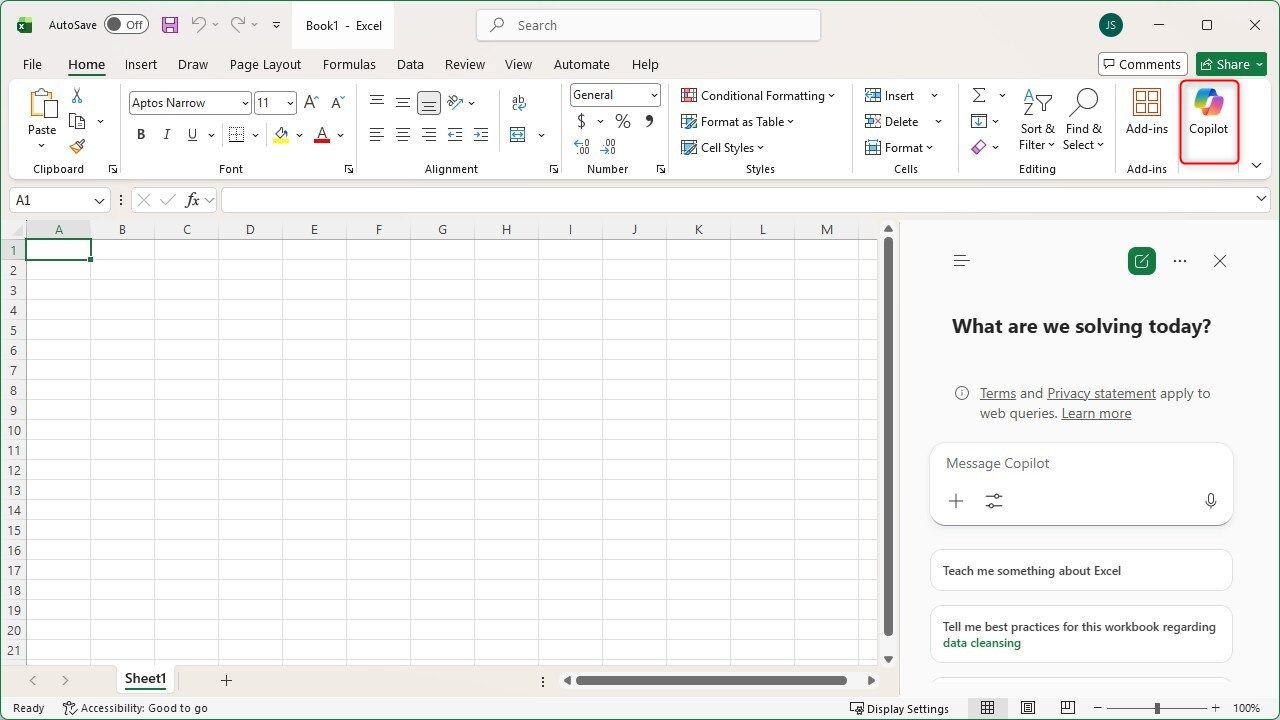Image resolution: width=1280 pixels, height=720 pixels.
Task: Open the Automate tab
Action: (582, 64)
